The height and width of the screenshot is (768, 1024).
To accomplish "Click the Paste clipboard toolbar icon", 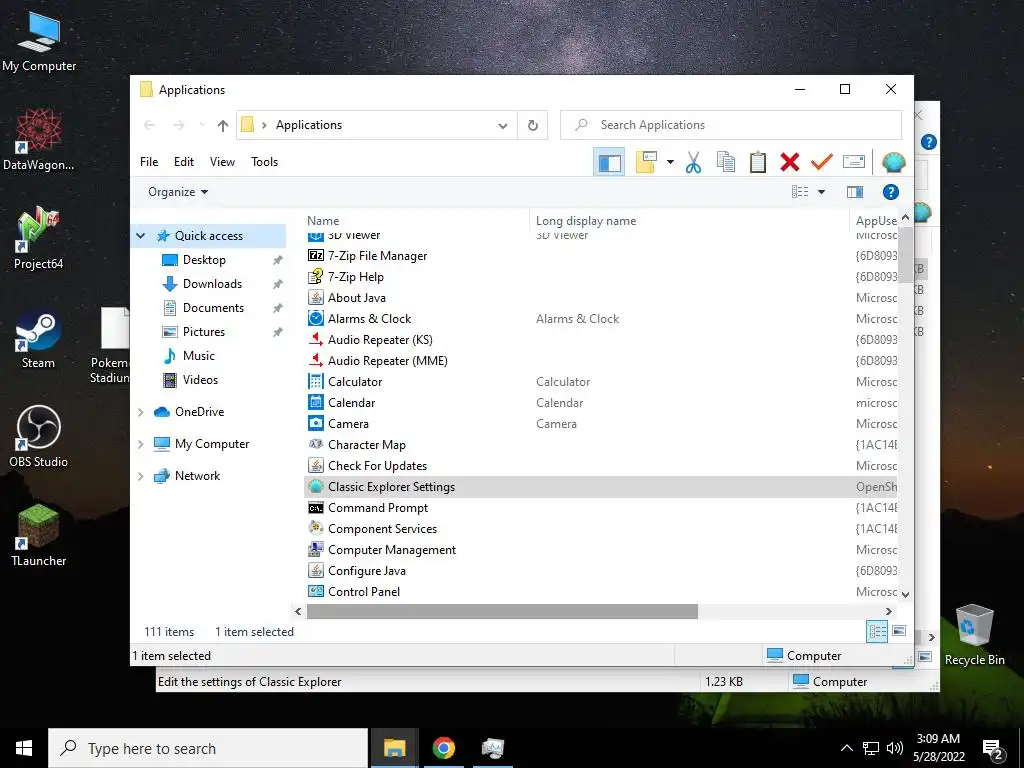I will coord(758,162).
